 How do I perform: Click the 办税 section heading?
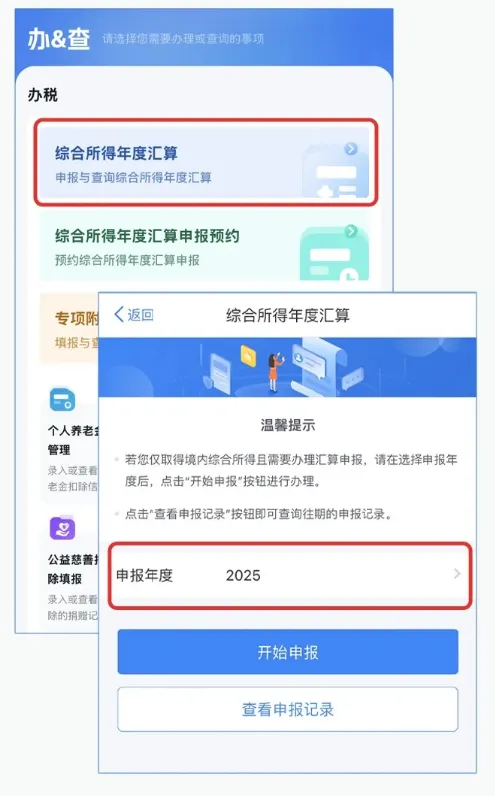coord(43,95)
